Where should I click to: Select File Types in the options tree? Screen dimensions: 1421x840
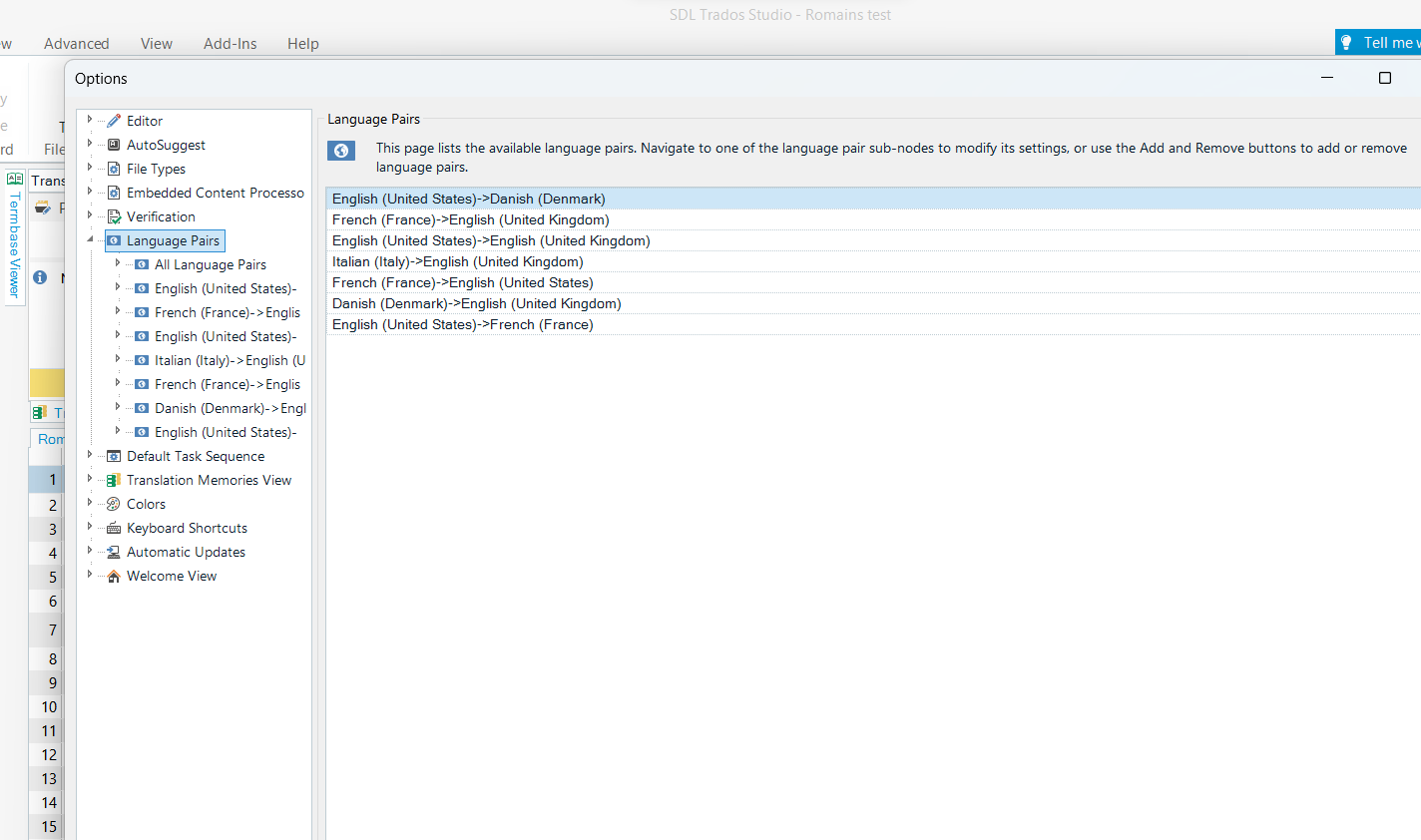point(156,169)
